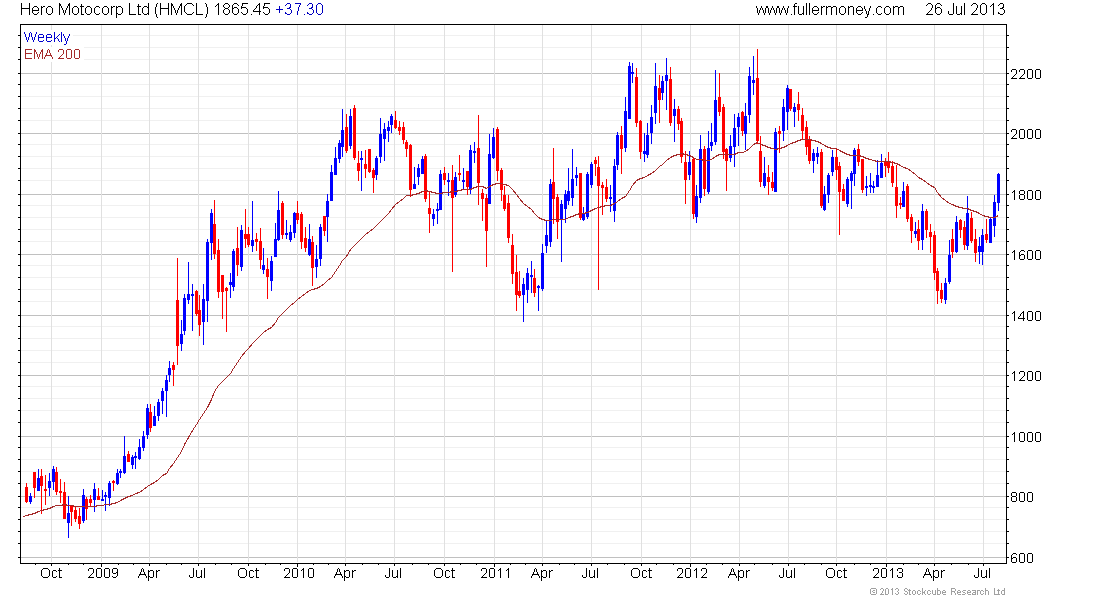Select the Weekly interval label
This screenshot has height=600, width=1100.
click(x=47, y=38)
